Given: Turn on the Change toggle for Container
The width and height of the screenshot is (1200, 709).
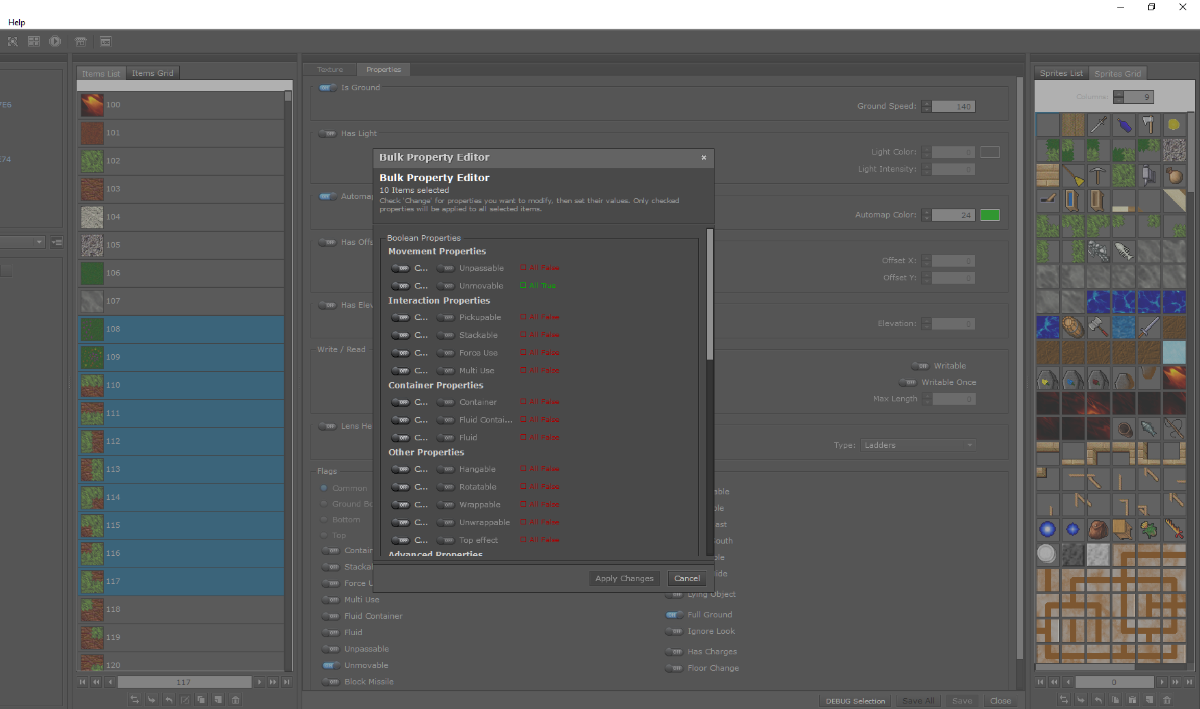Looking at the screenshot, I should 402,402.
